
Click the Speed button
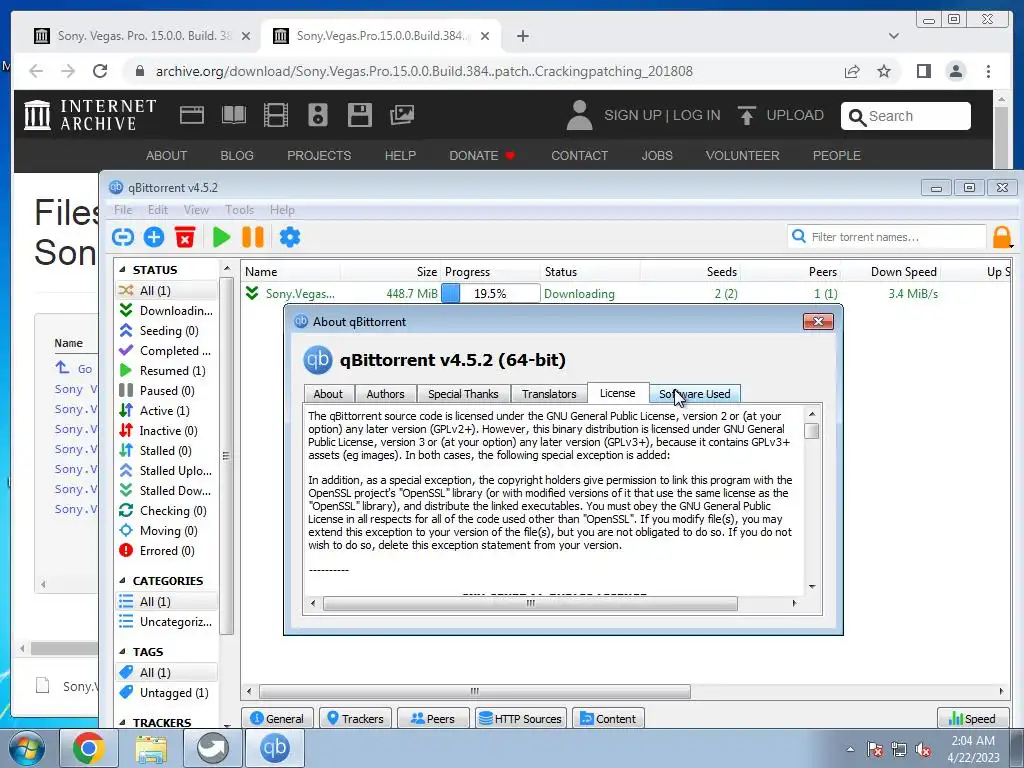point(972,718)
